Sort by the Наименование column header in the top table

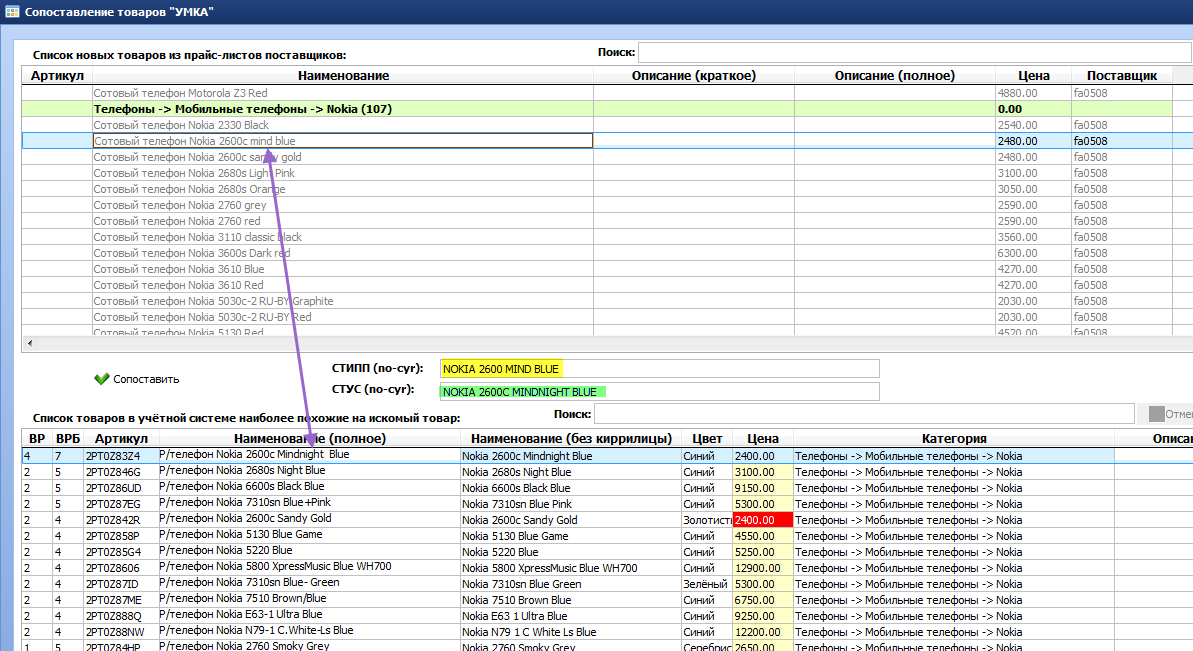[x=343, y=75]
